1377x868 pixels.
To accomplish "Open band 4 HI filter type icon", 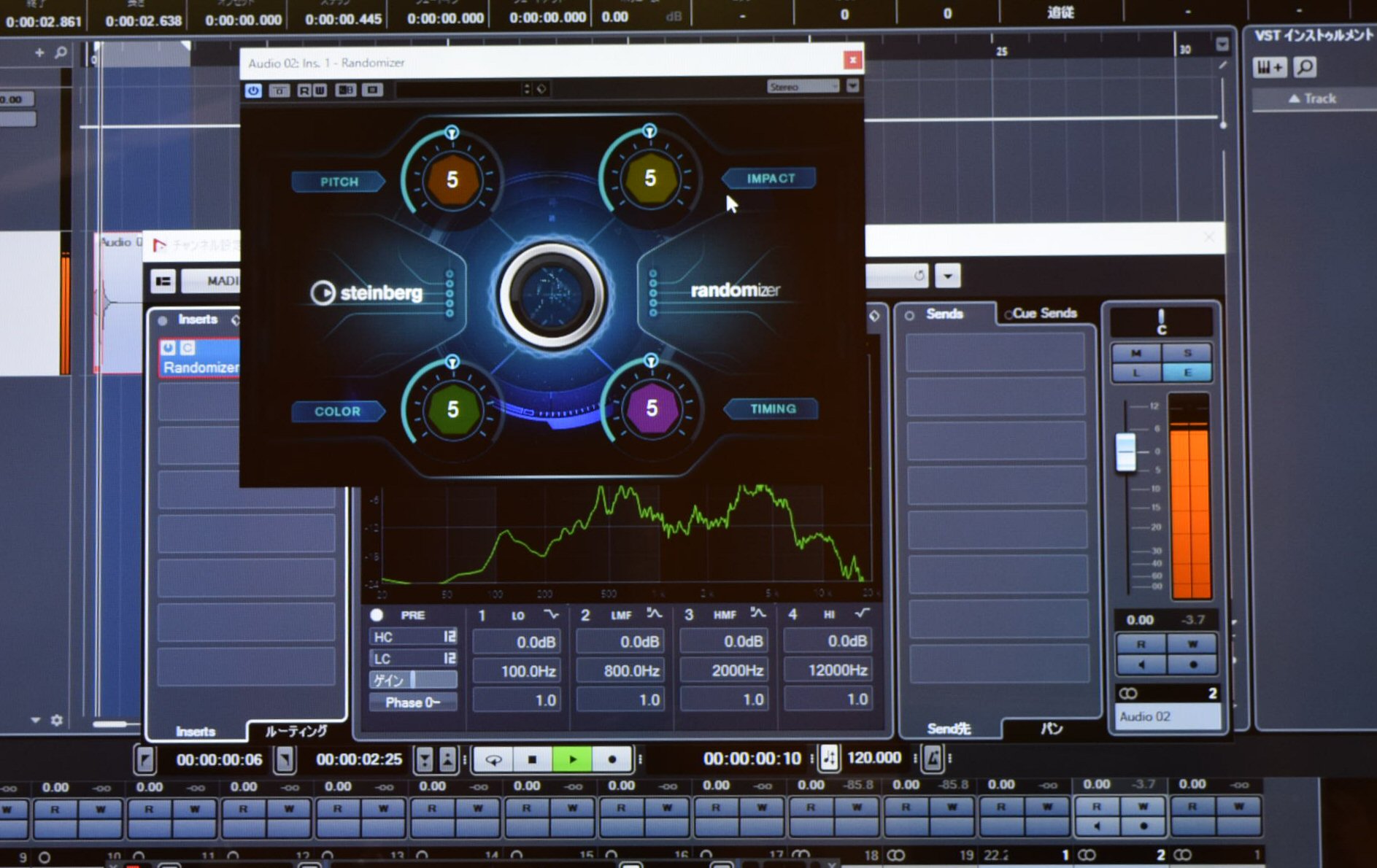I will [x=863, y=613].
